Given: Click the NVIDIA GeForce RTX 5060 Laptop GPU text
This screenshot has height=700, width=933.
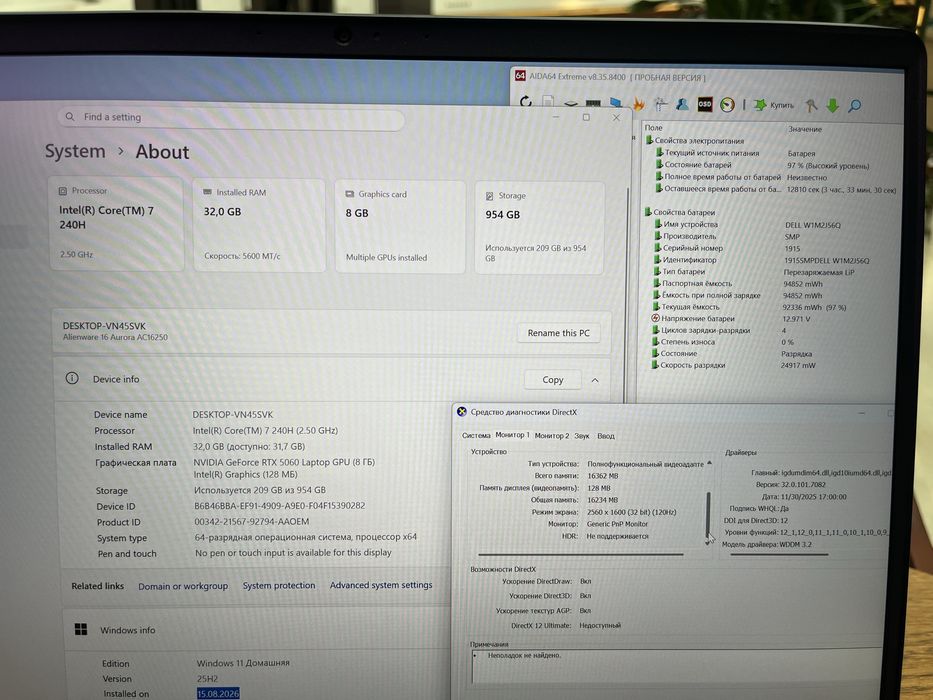Looking at the screenshot, I should click(x=284, y=462).
